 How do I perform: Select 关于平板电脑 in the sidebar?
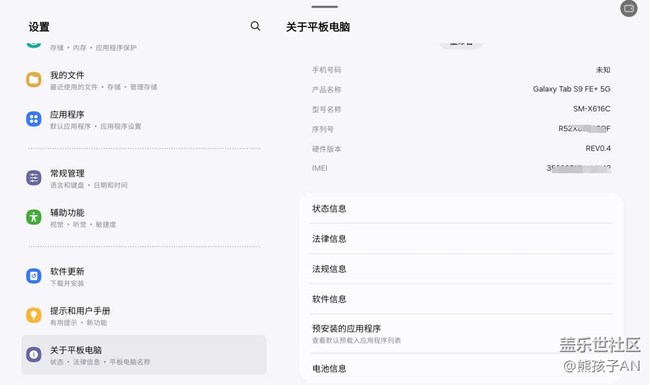tap(144, 355)
